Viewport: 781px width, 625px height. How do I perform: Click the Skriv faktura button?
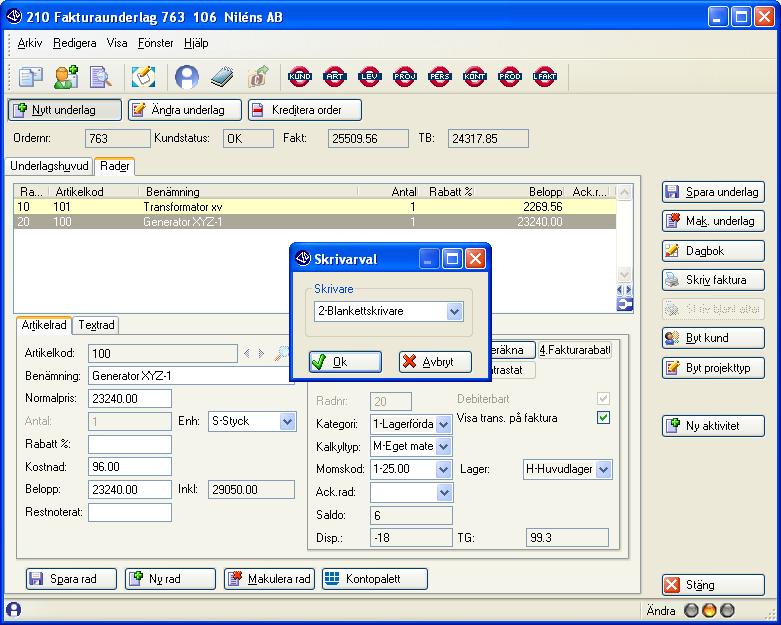point(713,280)
